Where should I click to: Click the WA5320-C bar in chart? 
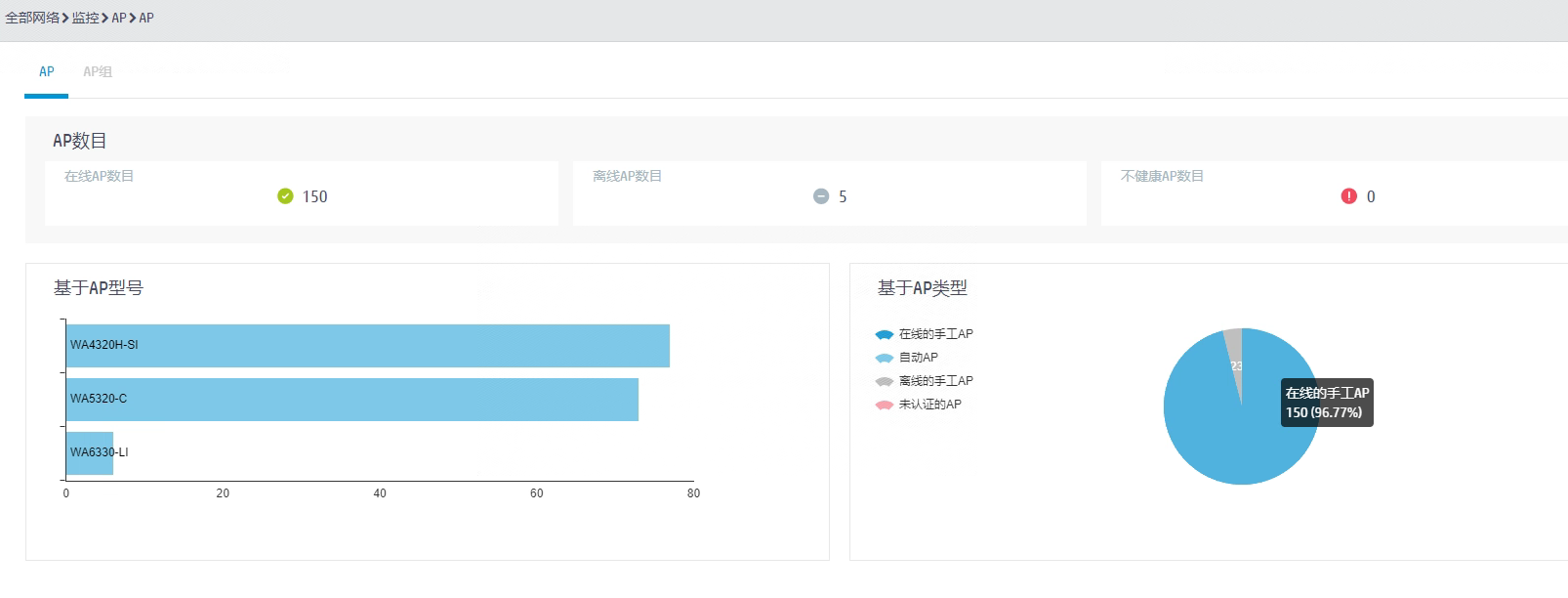352,400
